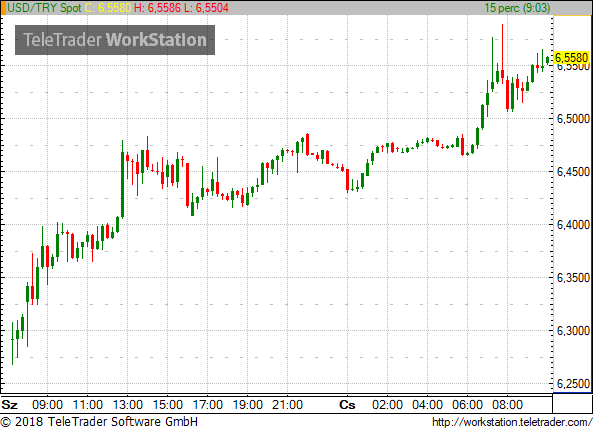Click the Cs day marker on time axis
The height and width of the screenshot is (431, 593).
[x=347, y=405]
